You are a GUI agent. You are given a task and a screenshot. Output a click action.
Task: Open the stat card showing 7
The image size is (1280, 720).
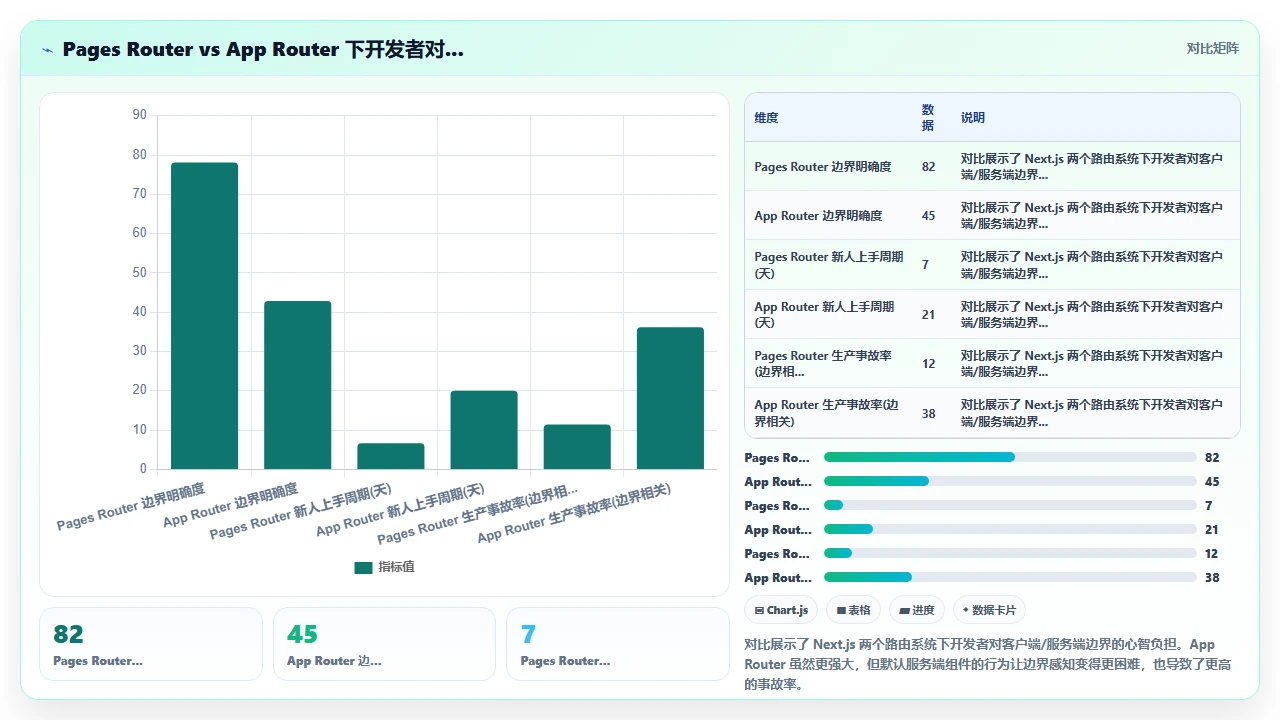[x=618, y=644]
